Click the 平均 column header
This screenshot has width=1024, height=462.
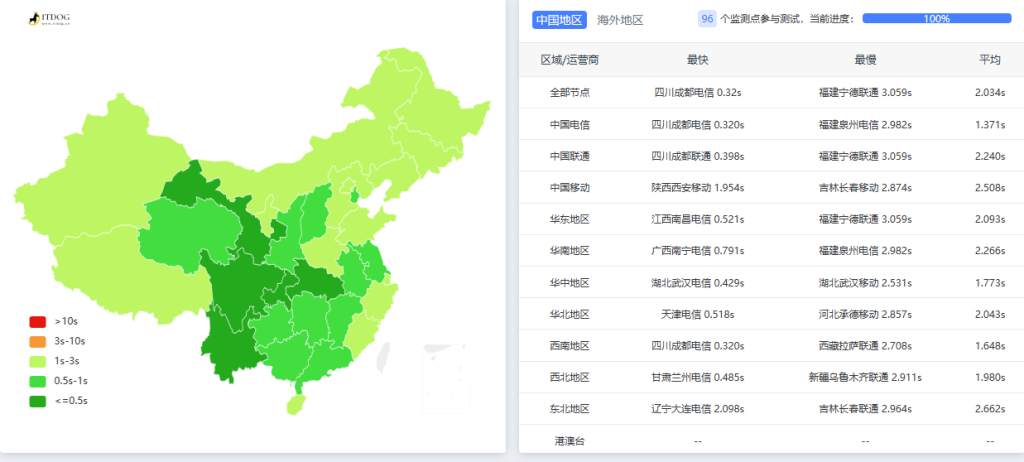[989, 60]
